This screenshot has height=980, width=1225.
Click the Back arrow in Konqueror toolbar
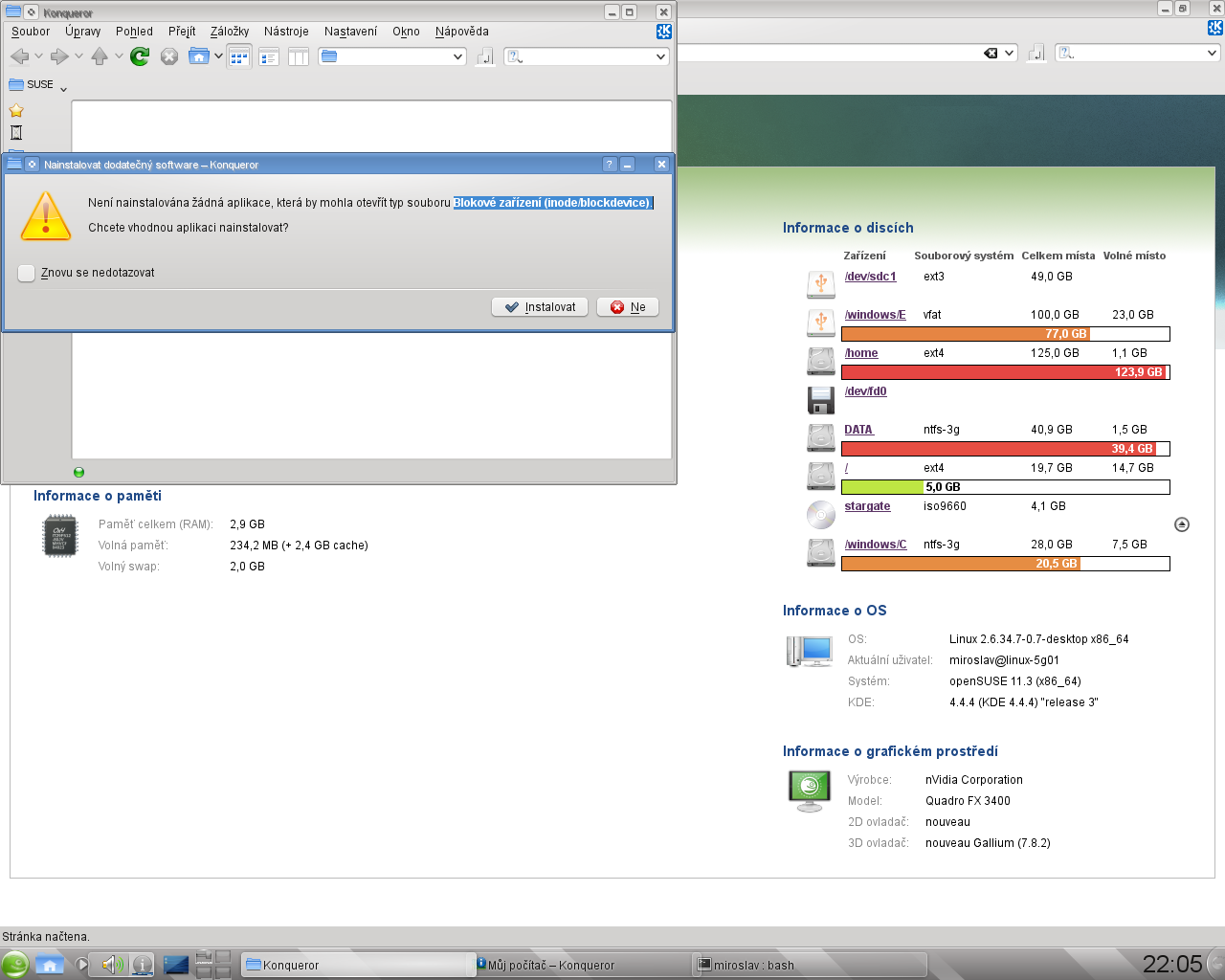pyautogui.click(x=19, y=56)
